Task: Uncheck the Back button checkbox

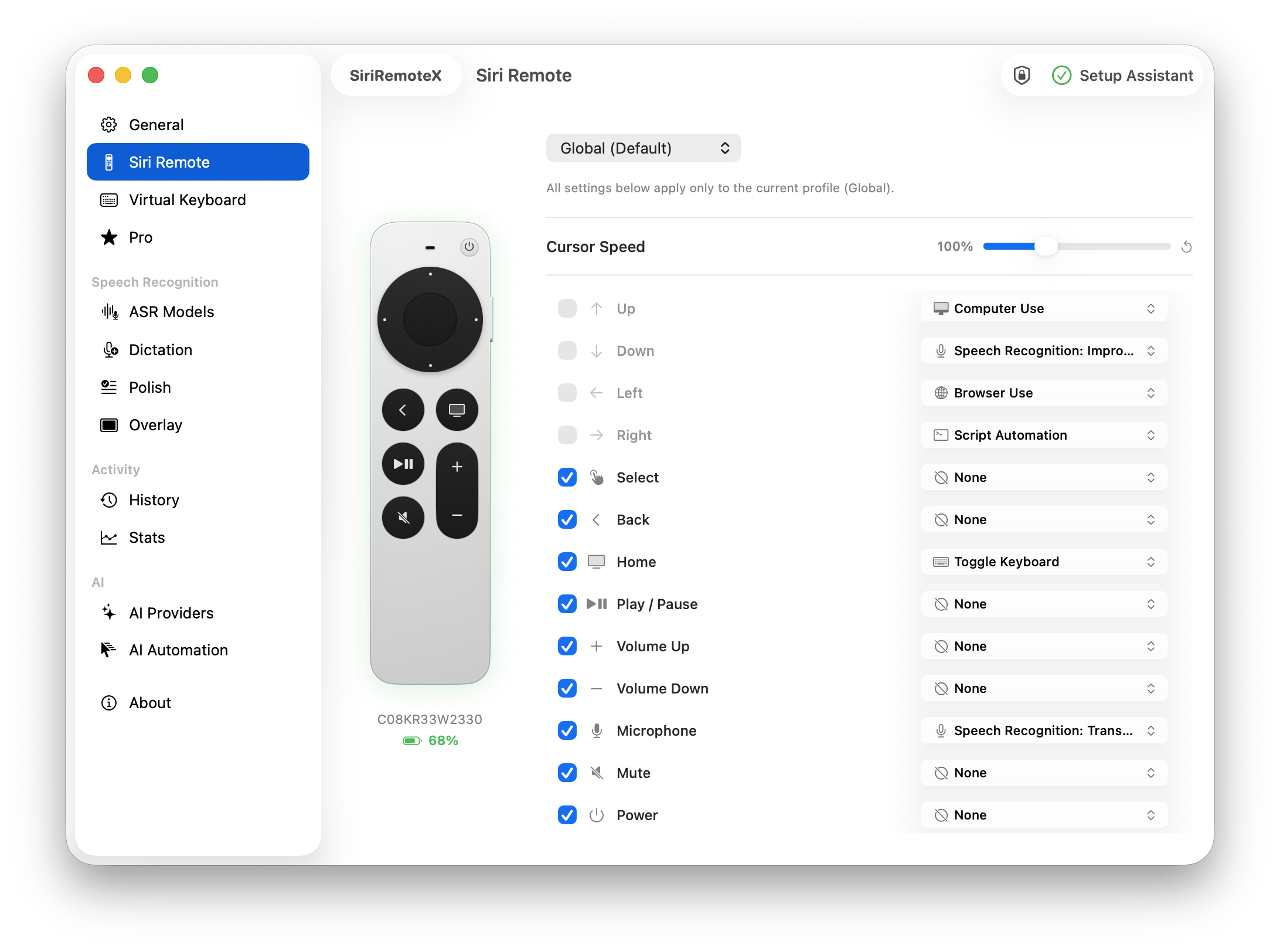Action: tap(567, 520)
